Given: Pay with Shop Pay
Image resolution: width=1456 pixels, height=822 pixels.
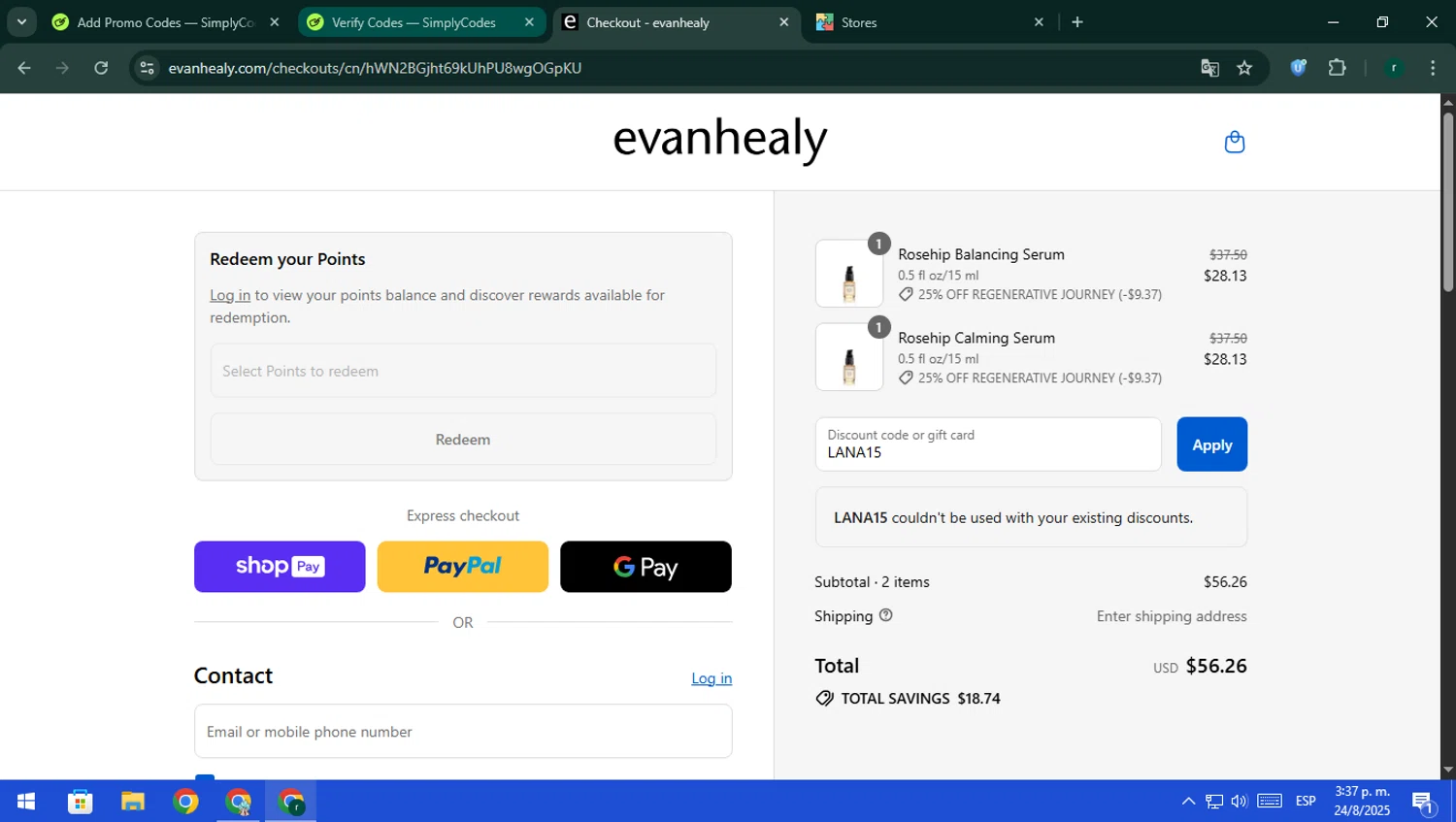Looking at the screenshot, I should click(280, 567).
